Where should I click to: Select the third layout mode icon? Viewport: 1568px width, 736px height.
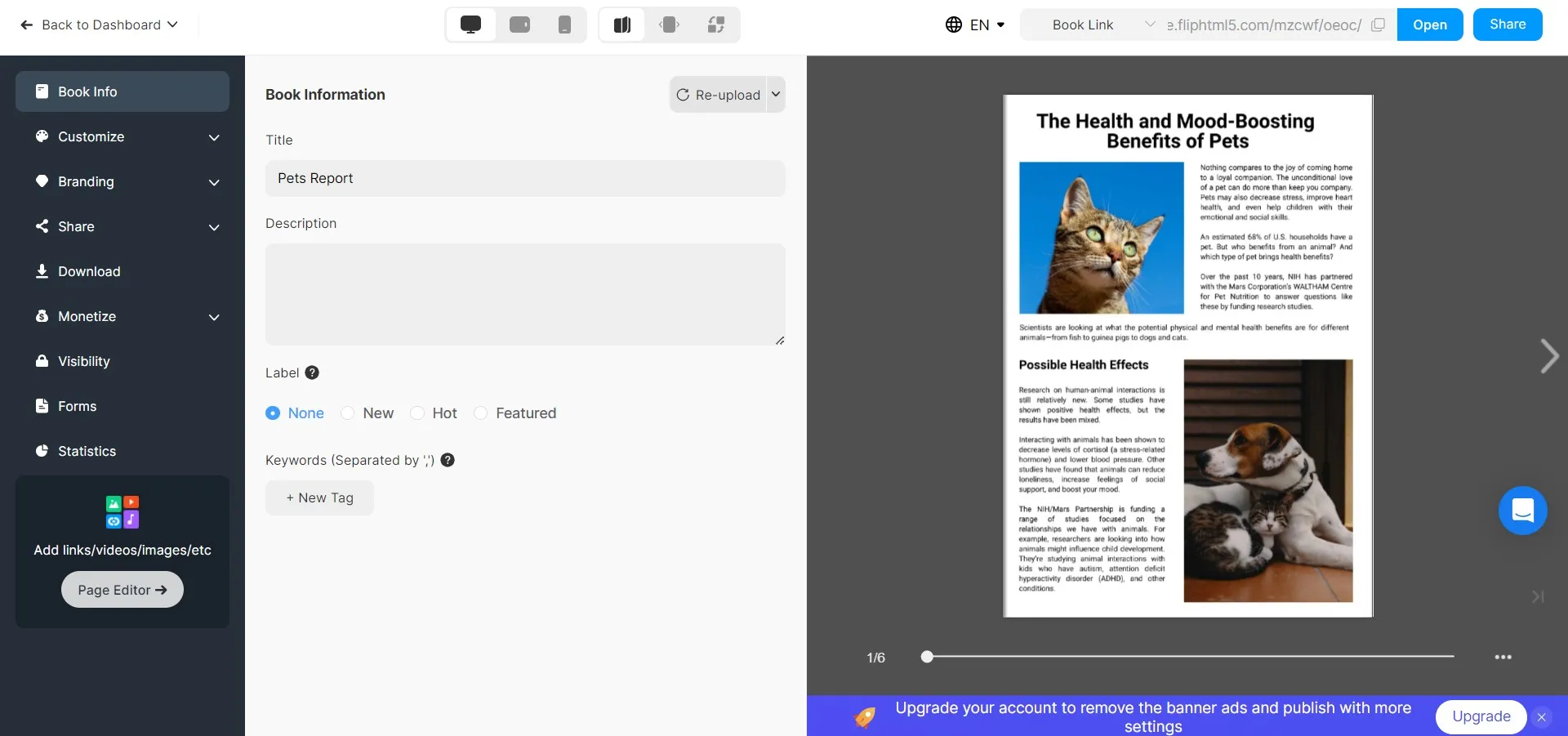(716, 25)
